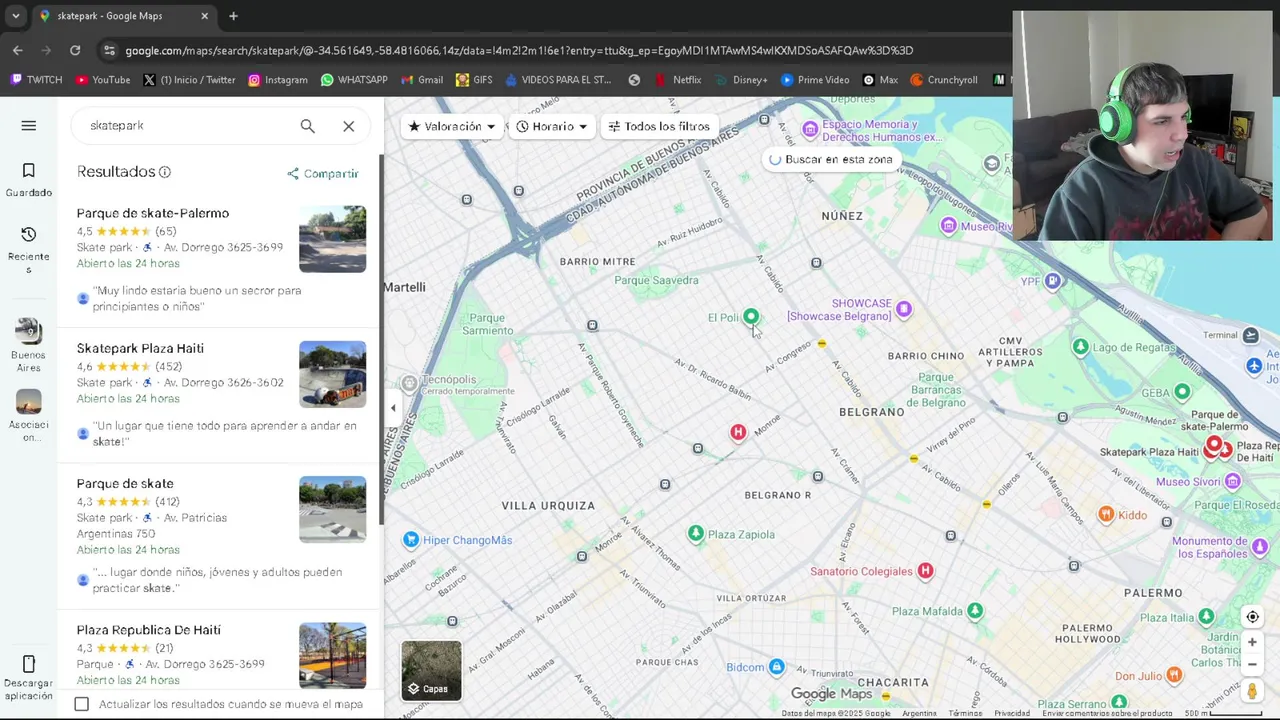Viewport: 1280px width, 720px height.
Task: Click the Hiper ChangoMás shopping pin
Action: [x=411, y=540]
